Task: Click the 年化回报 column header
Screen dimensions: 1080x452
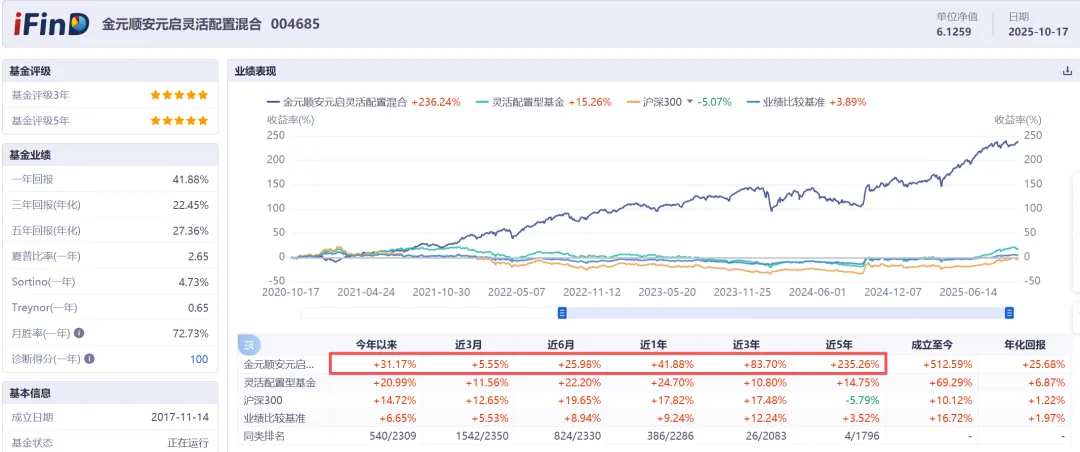Action: tap(1040, 345)
